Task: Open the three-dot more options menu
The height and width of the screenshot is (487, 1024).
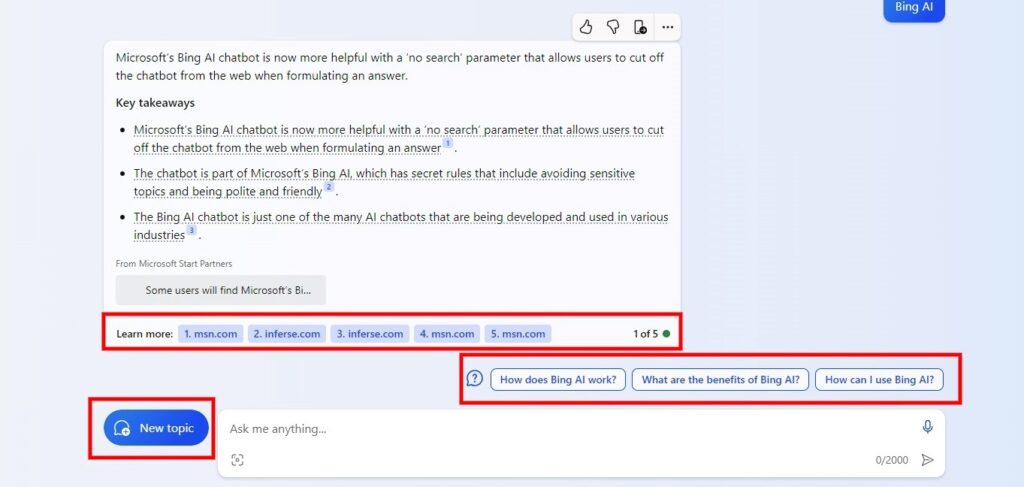Action: (667, 27)
